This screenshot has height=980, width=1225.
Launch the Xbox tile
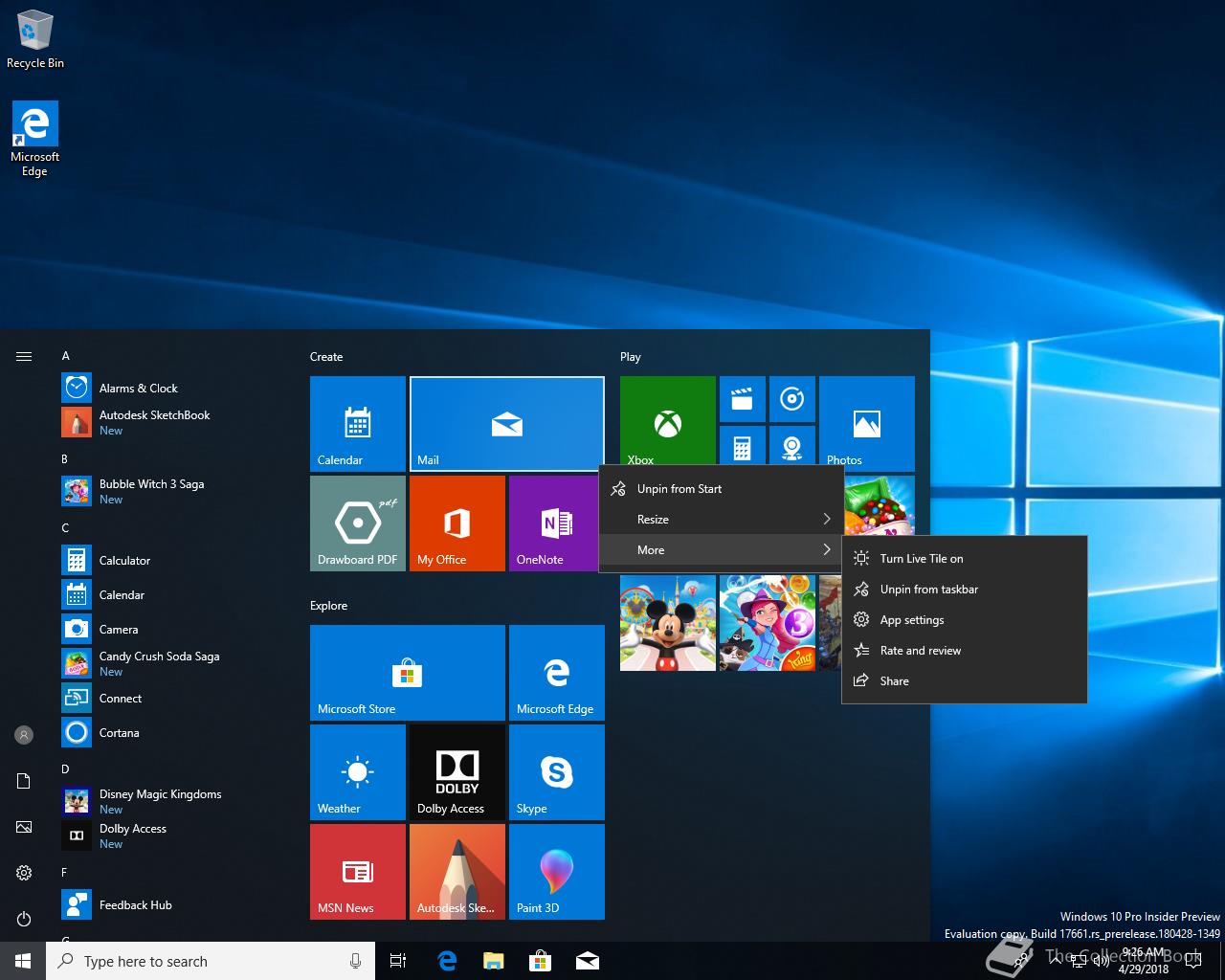pos(667,419)
